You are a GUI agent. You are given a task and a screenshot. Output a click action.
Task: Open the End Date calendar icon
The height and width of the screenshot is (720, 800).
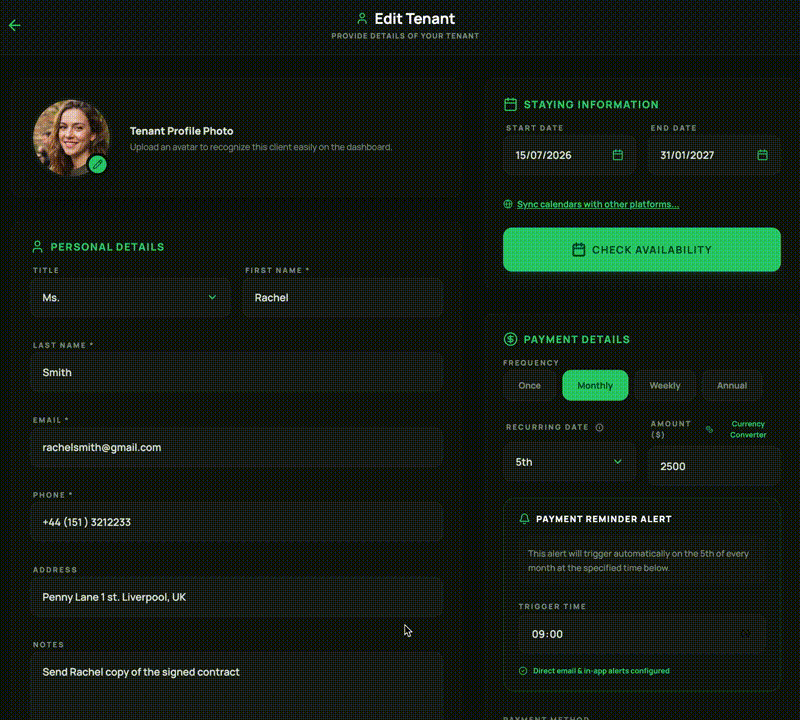click(x=762, y=155)
